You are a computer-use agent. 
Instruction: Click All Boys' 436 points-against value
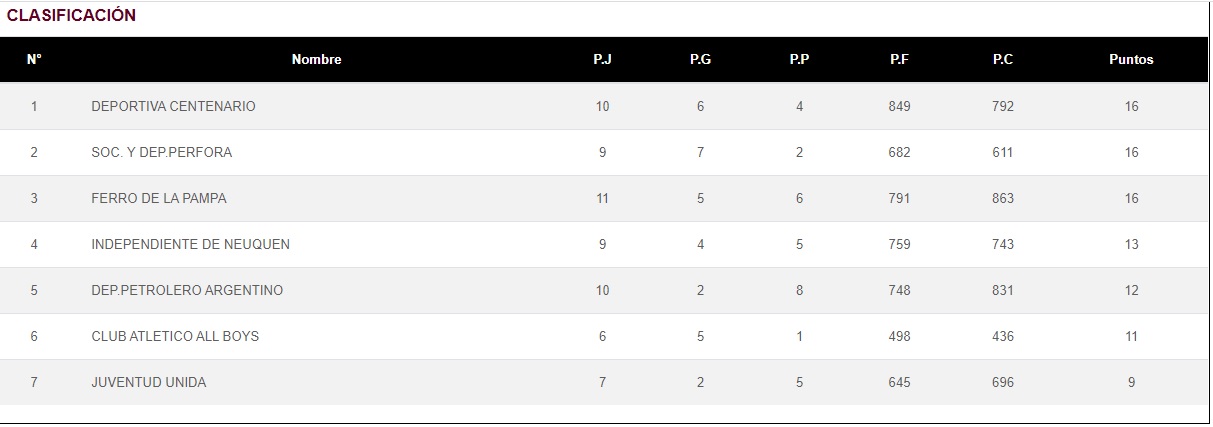[1002, 337]
